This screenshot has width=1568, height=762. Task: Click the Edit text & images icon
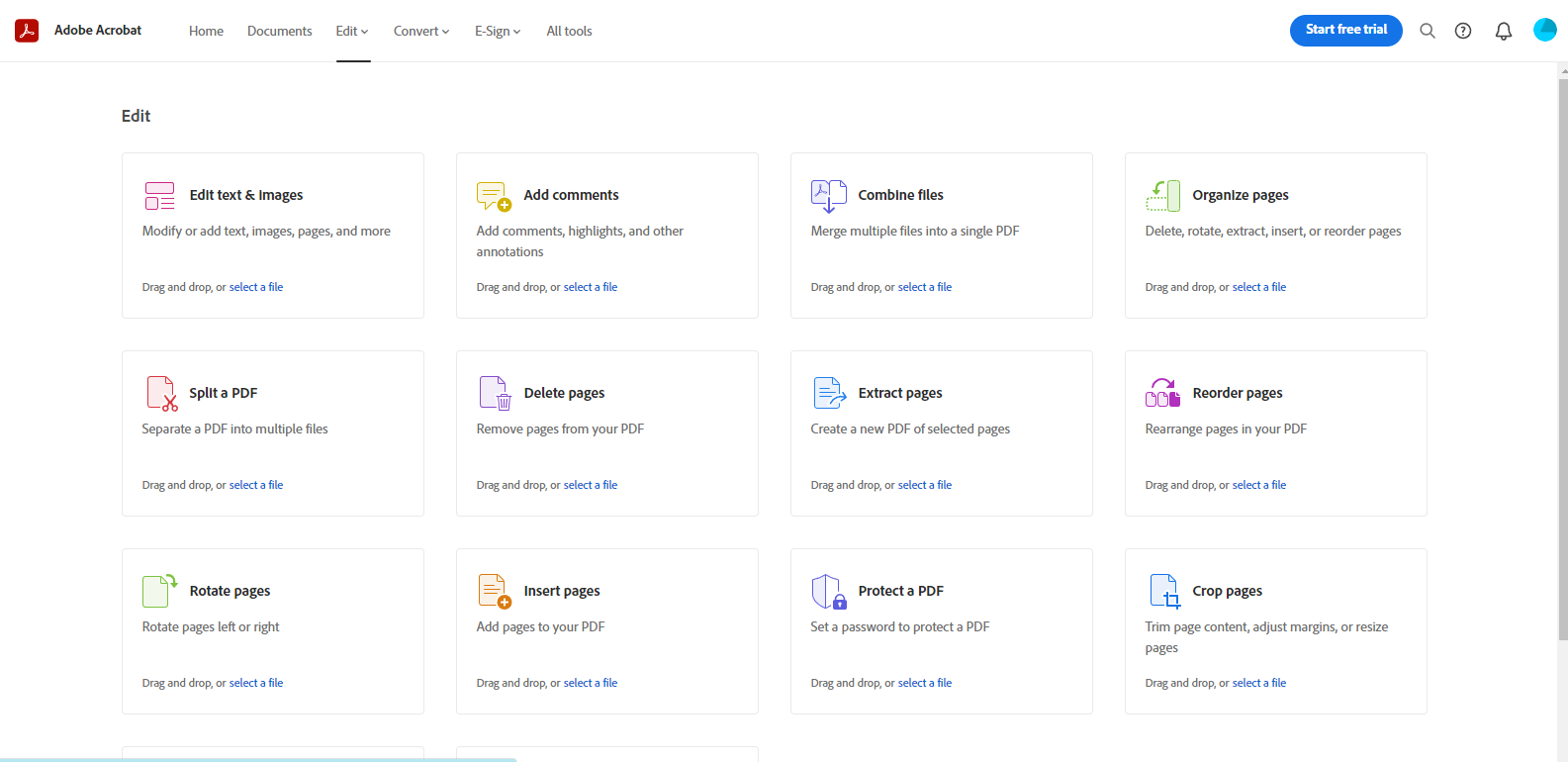coord(159,196)
